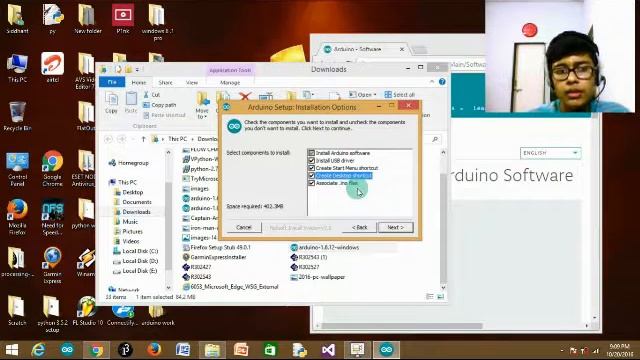The image size is (640, 360).
Task: Open the Scratch desktop folder
Action: (17, 311)
